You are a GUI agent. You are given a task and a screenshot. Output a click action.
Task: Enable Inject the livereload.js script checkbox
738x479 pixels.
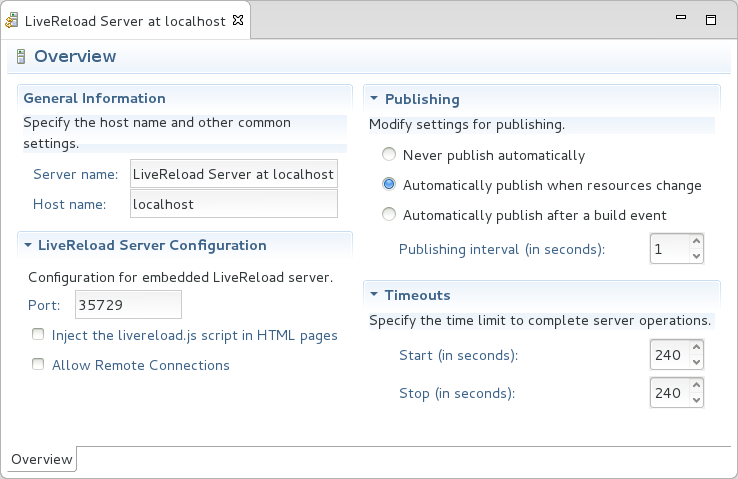tap(38, 335)
